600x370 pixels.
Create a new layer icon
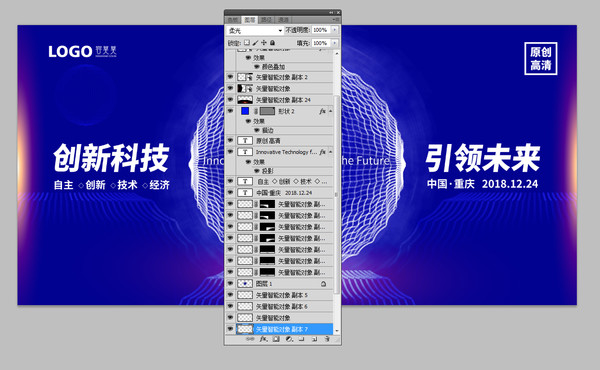(314, 339)
